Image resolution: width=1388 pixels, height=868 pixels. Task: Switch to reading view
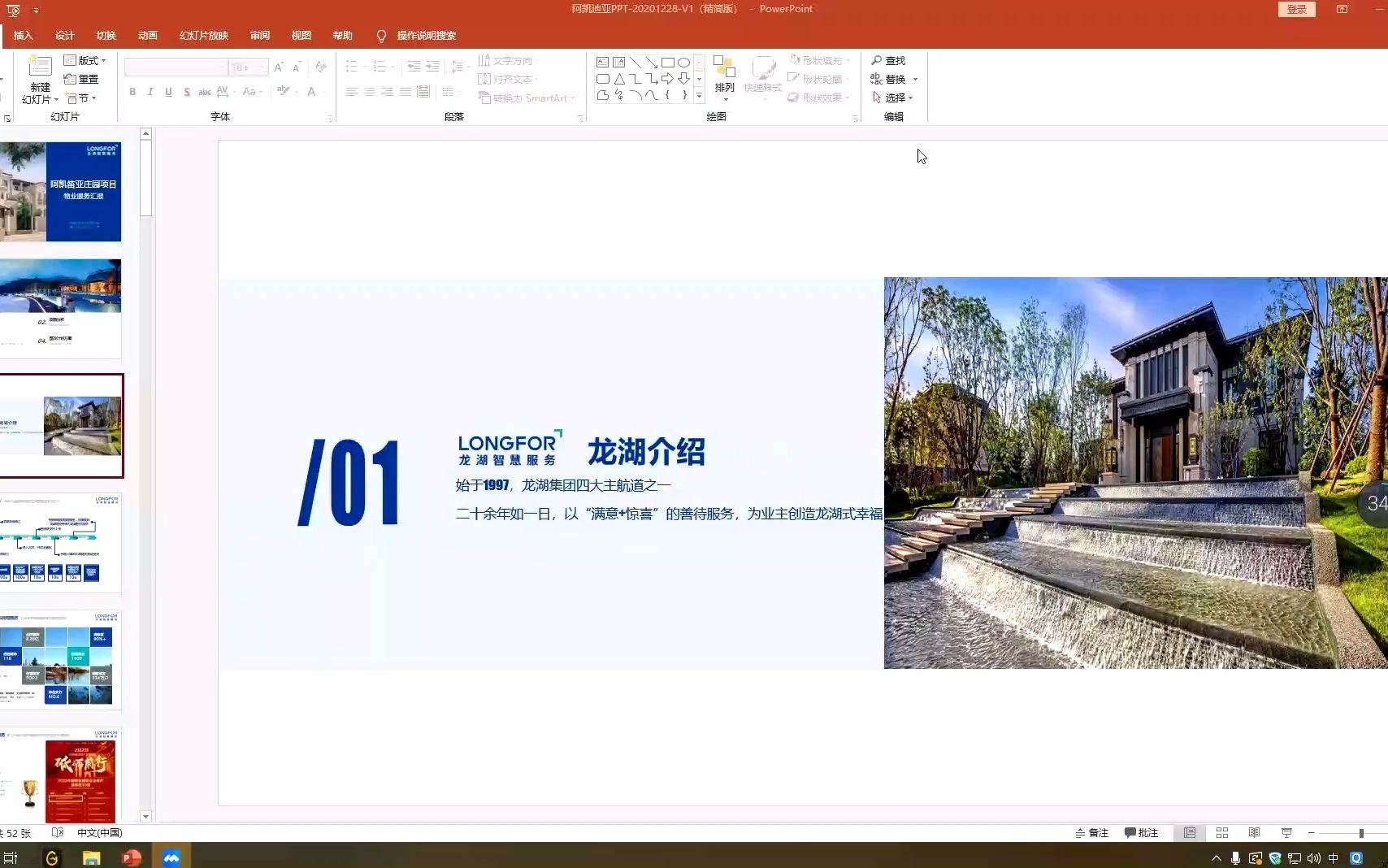pyautogui.click(x=1254, y=832)
